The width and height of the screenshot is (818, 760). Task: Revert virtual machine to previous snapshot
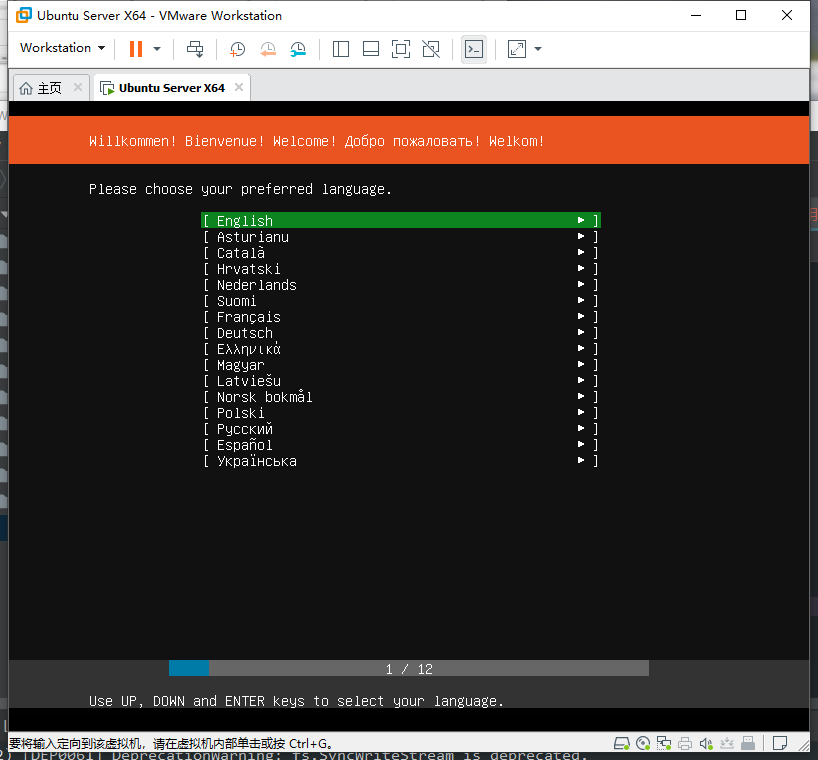[x=268, y=49]
